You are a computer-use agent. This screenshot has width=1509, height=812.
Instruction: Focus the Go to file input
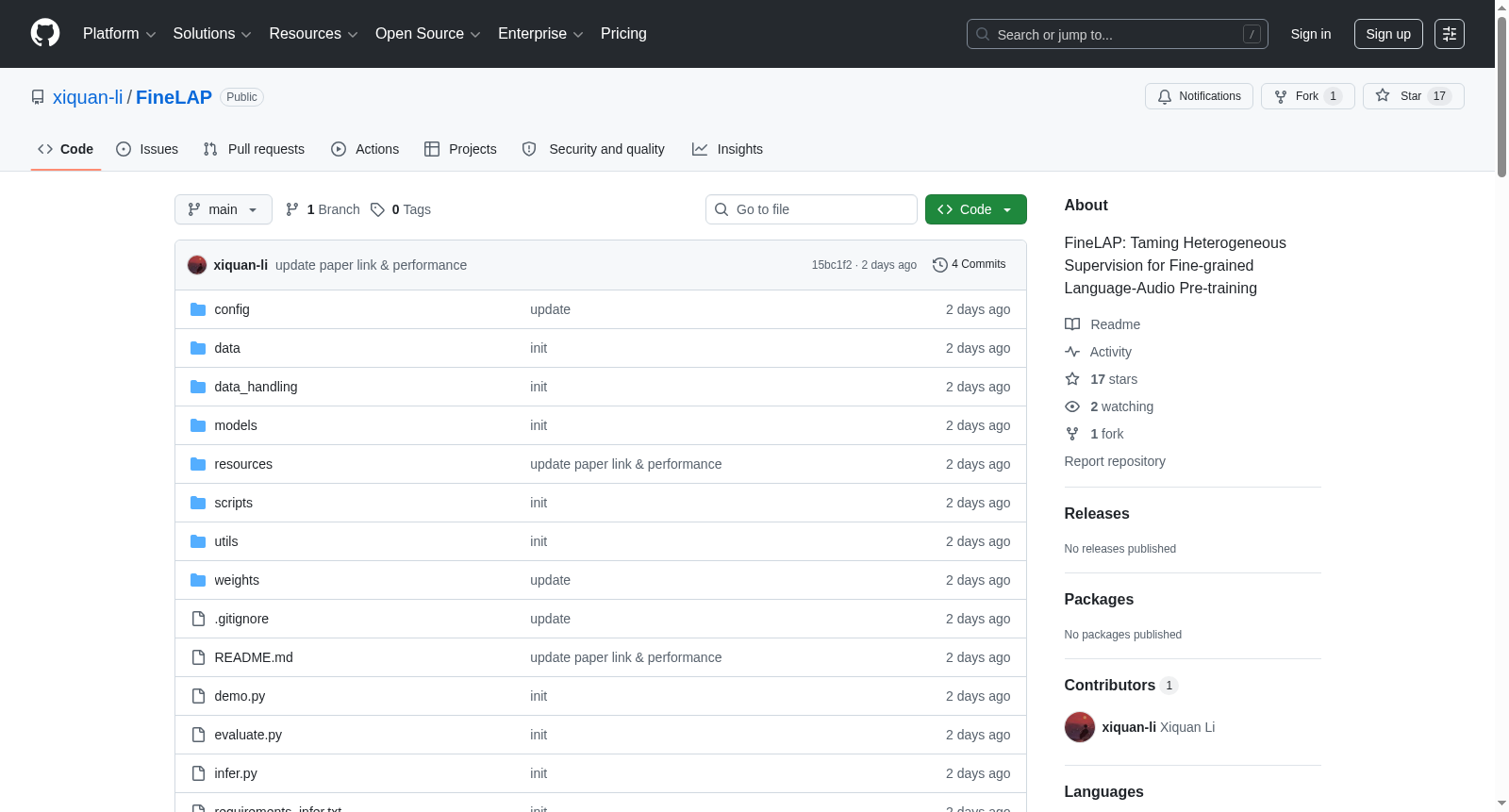(811, 209)
